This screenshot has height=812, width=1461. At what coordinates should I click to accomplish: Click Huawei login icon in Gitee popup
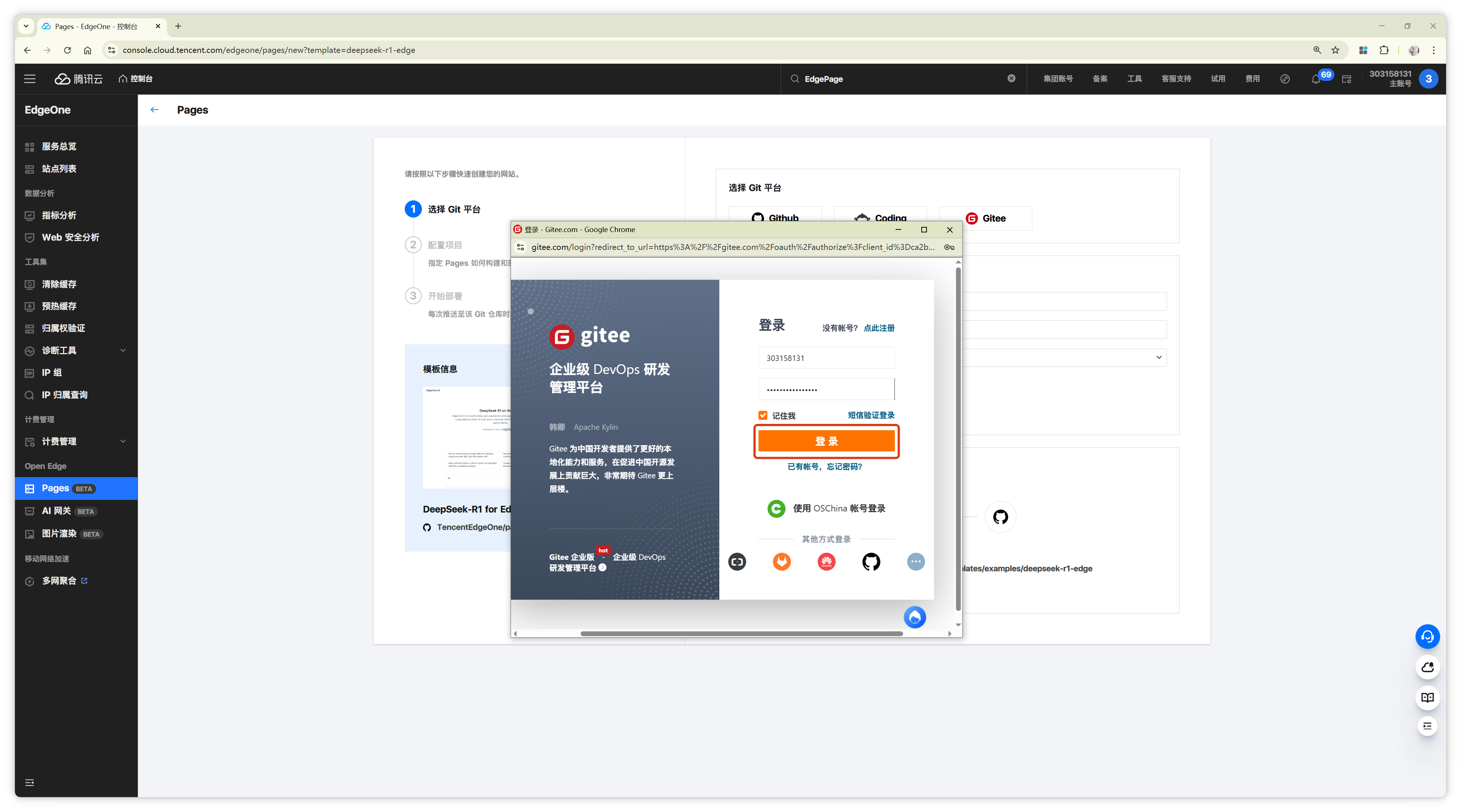[x=826, y=562]
